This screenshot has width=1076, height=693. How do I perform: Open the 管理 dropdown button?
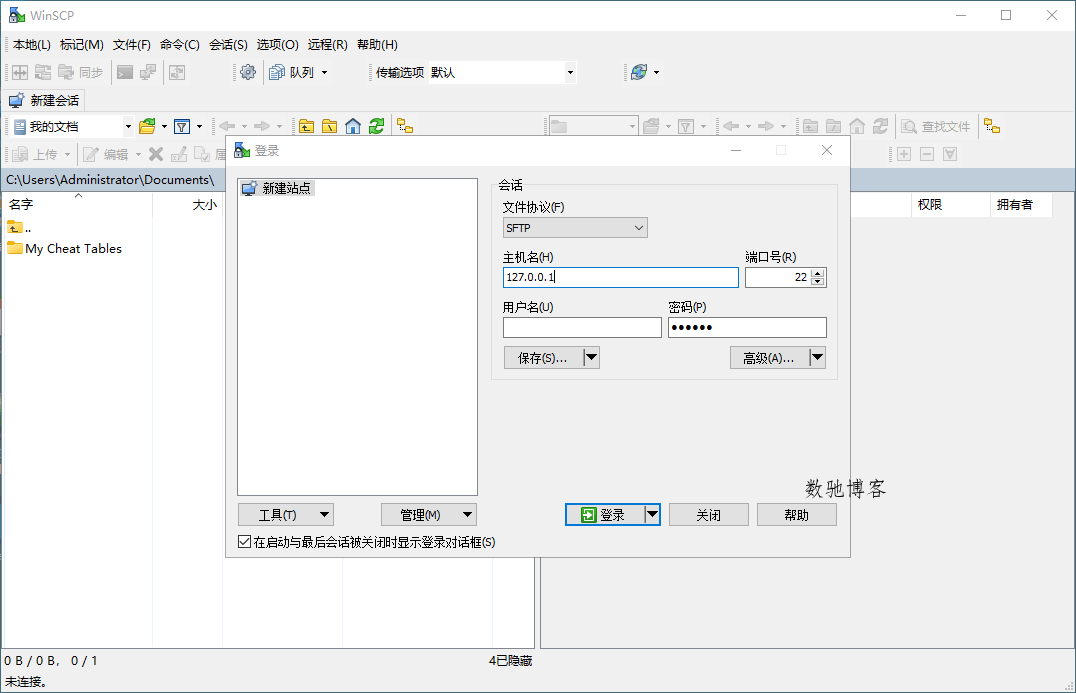tap(428, 515)
